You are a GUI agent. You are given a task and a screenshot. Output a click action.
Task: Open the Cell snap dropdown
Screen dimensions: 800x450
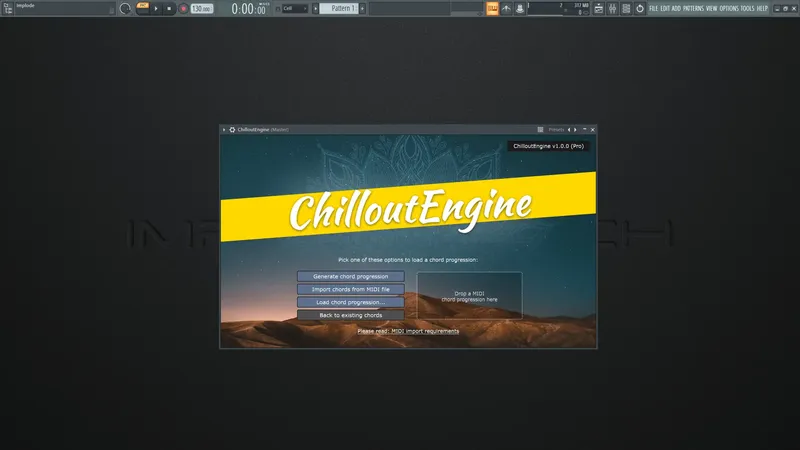(x=295, y=9)
